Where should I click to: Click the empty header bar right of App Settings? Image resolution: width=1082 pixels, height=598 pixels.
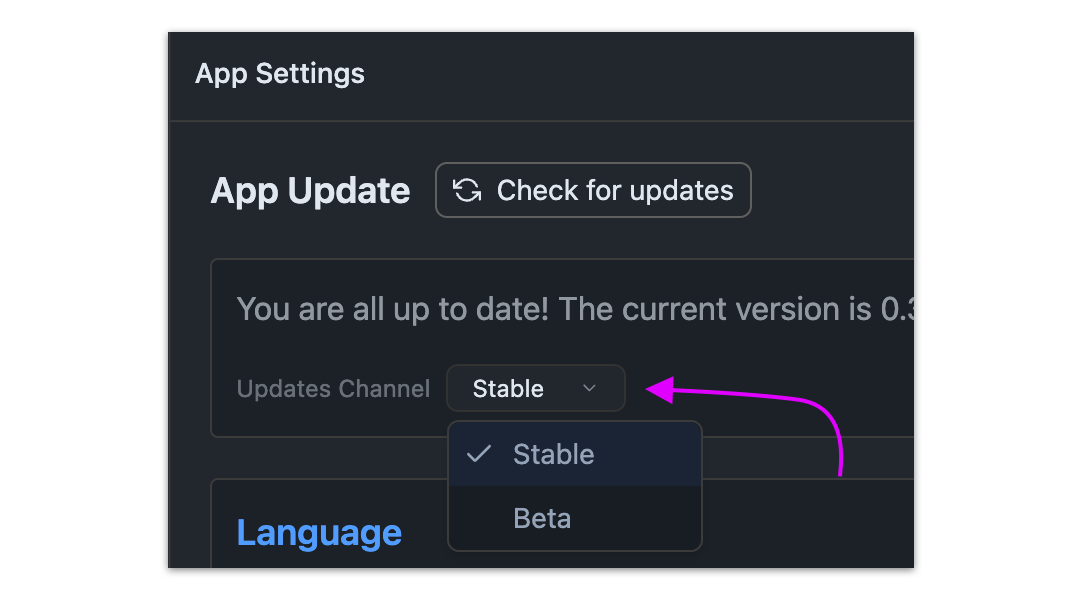click(640, 74)
